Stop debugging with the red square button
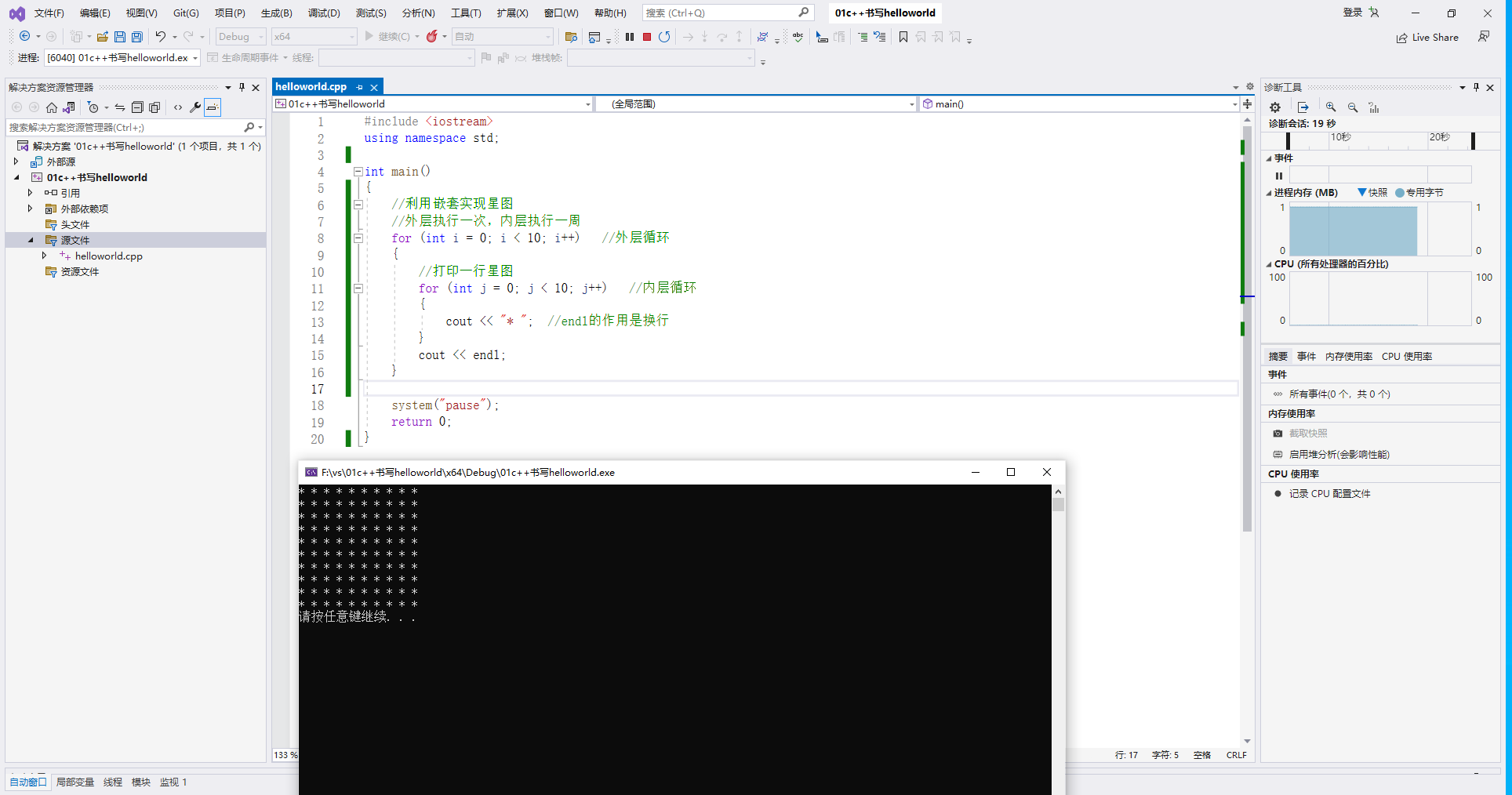Viewport: 1512px width, 795px height. (647, 37)
